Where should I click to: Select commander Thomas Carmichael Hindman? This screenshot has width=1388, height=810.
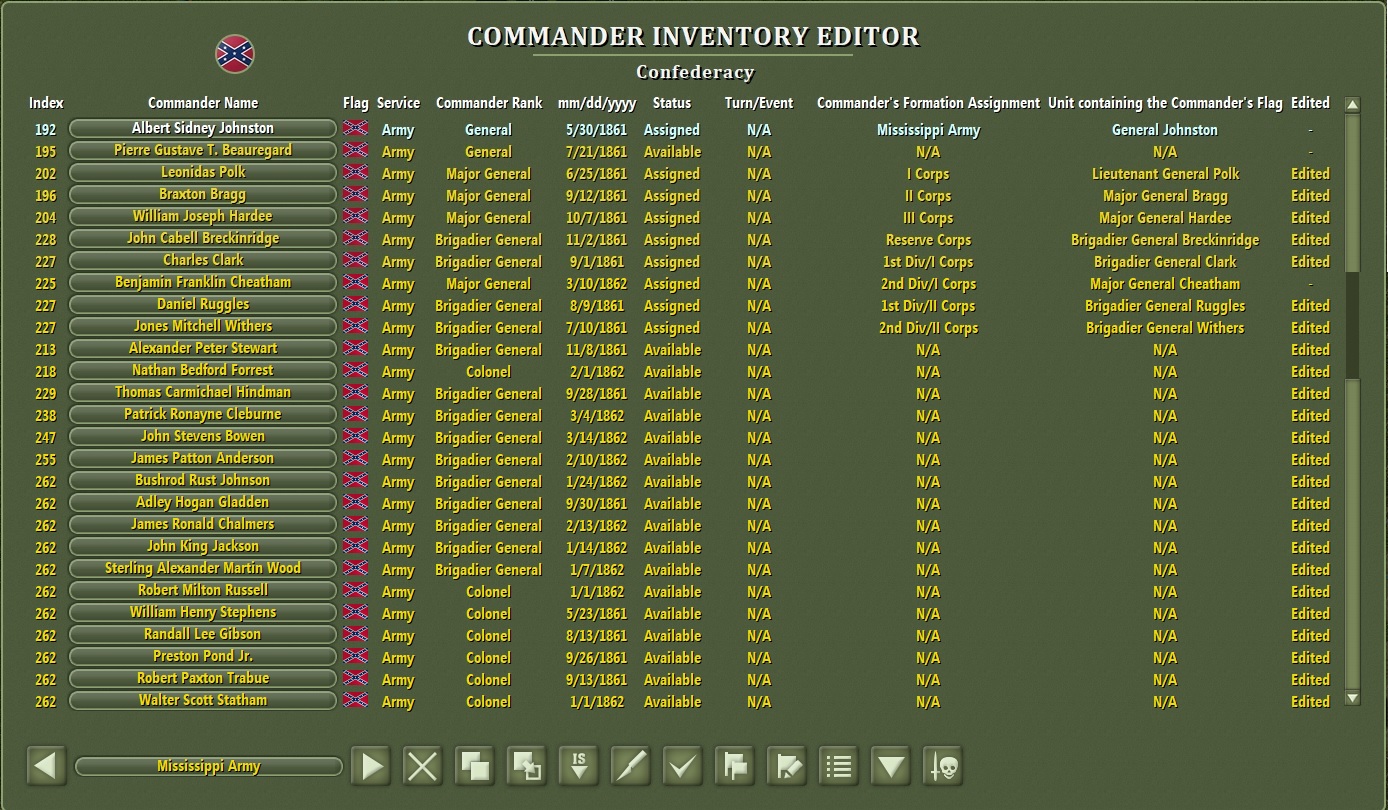203,392
